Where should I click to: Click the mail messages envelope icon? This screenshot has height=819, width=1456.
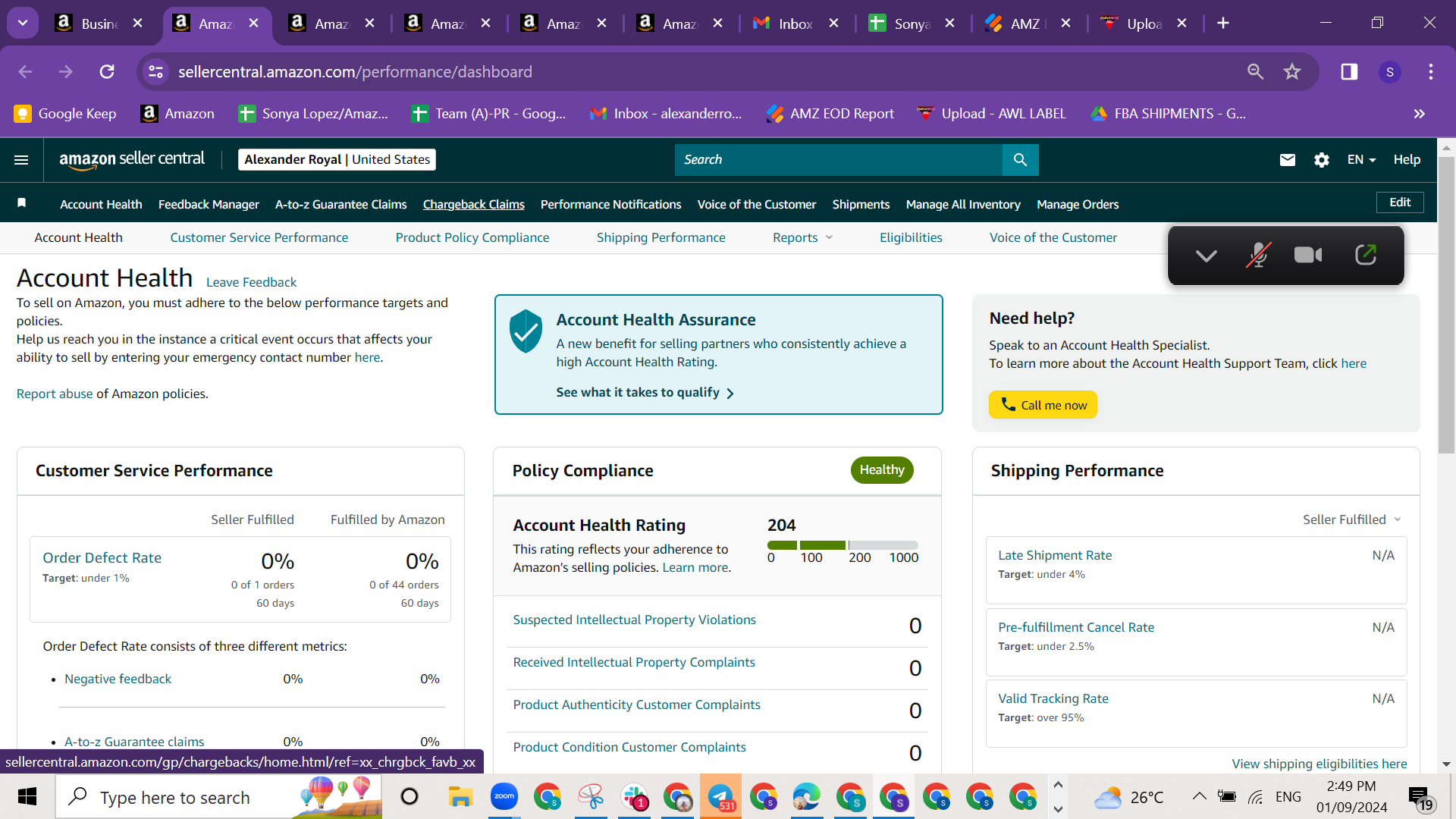pos(1288,160)
